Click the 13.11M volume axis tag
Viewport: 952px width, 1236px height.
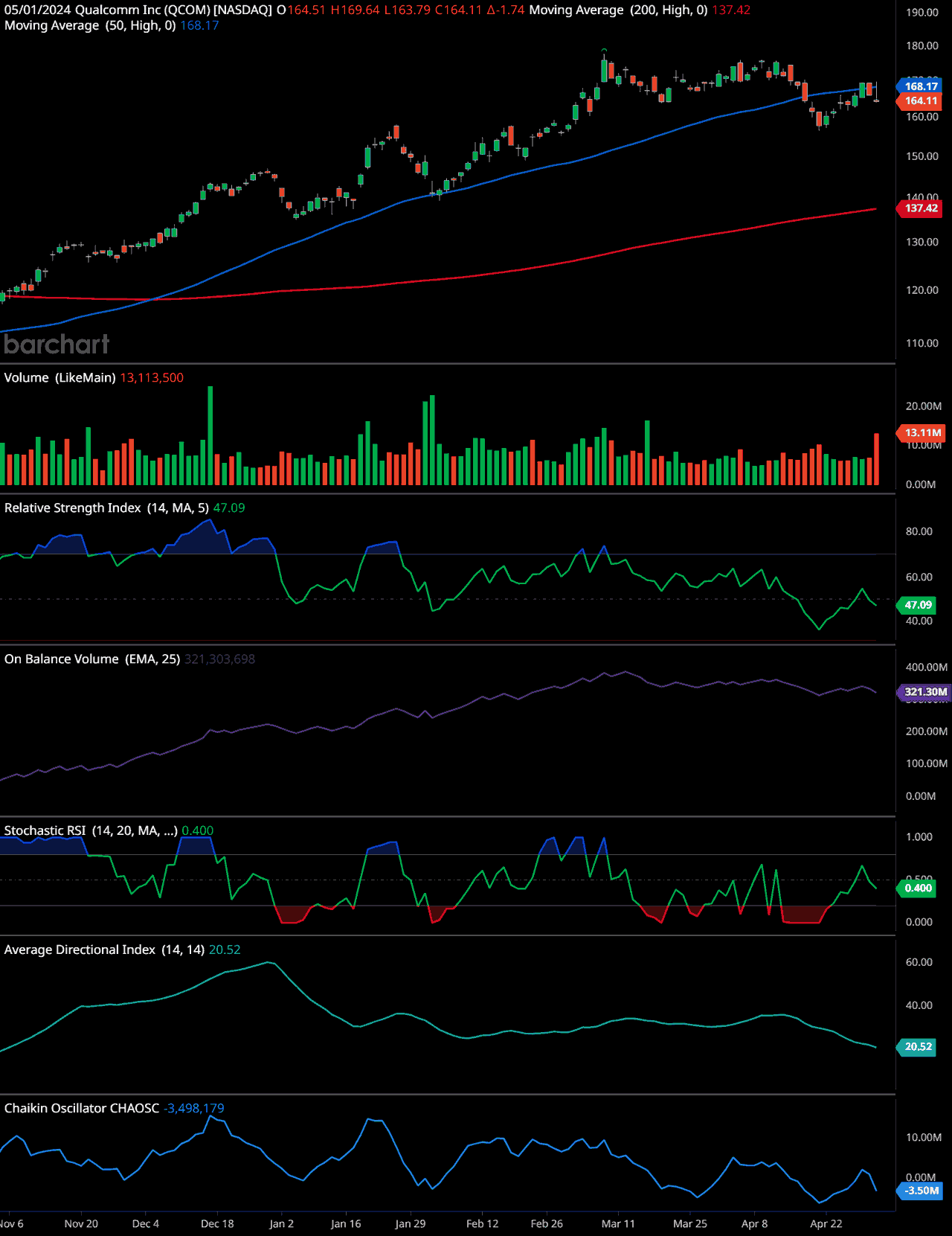point(922,432)
